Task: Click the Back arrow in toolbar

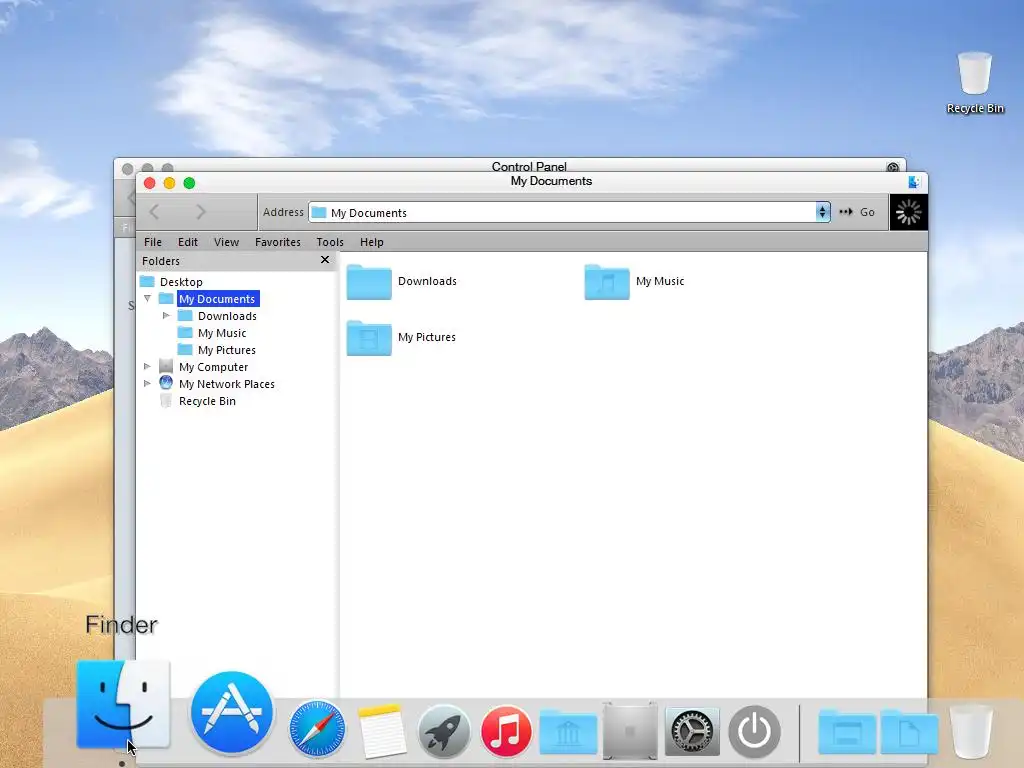Action: (x=154, y=212)
